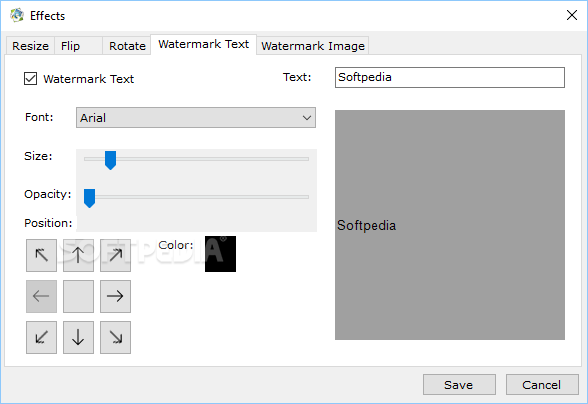Set watermark position to bottom-left arrow
Screen dimensions: 588x404
tap(41, 337)
